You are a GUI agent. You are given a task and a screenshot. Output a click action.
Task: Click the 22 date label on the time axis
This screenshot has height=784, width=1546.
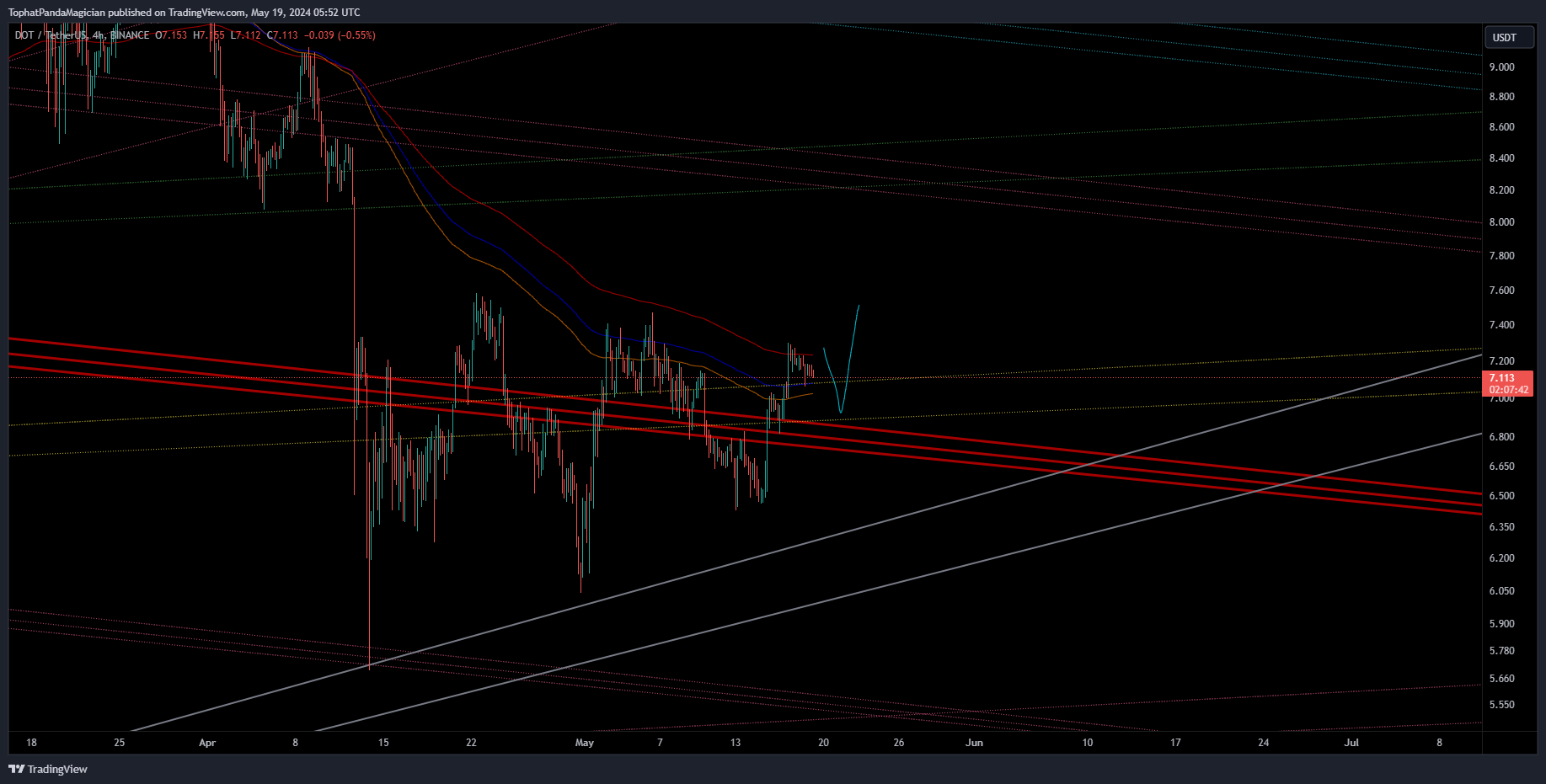(x=471, y=743)
